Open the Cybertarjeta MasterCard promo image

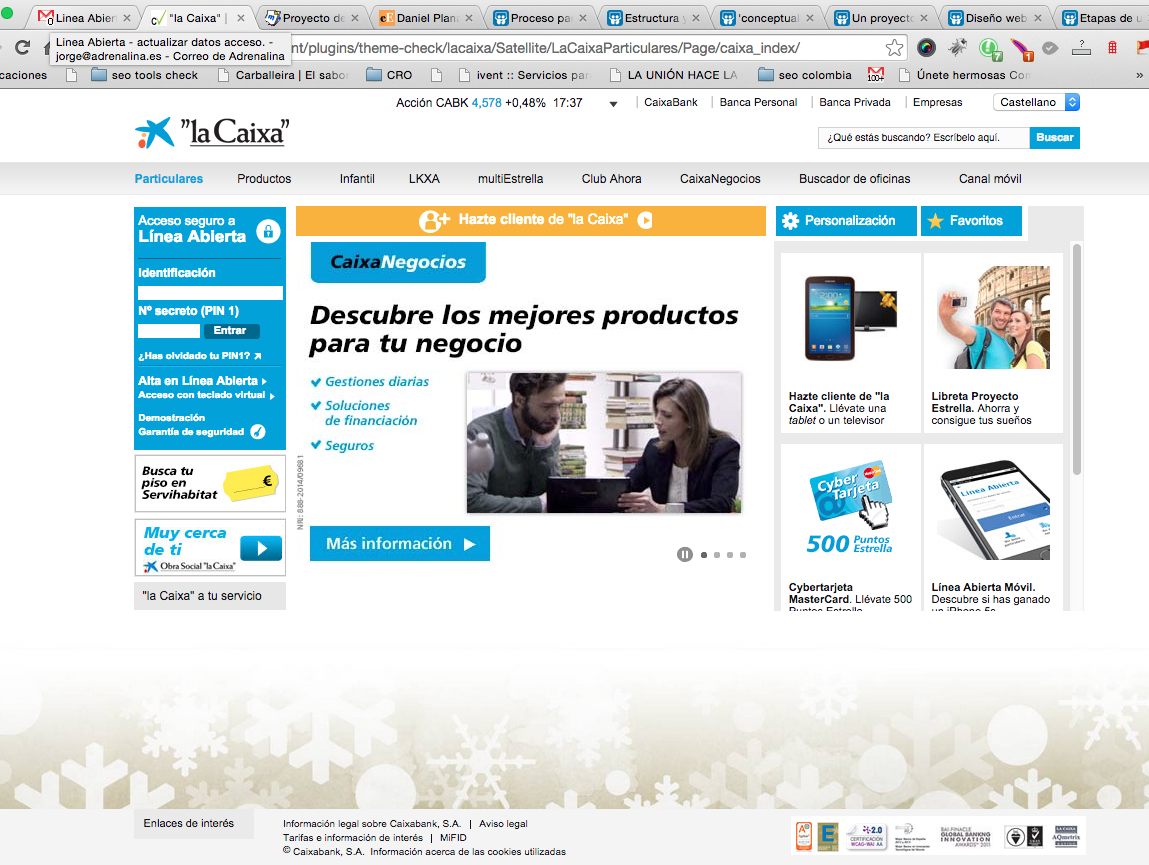[x=850, y=508]
